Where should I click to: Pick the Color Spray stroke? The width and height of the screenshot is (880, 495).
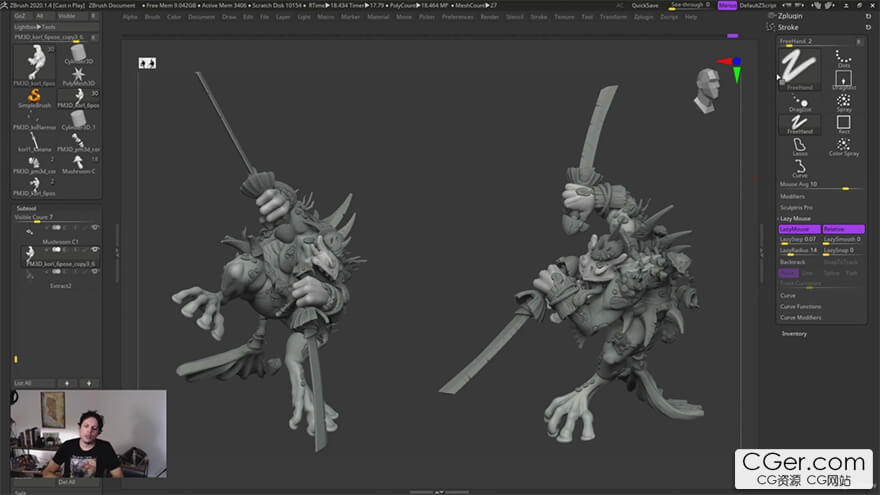coord(844,147)
